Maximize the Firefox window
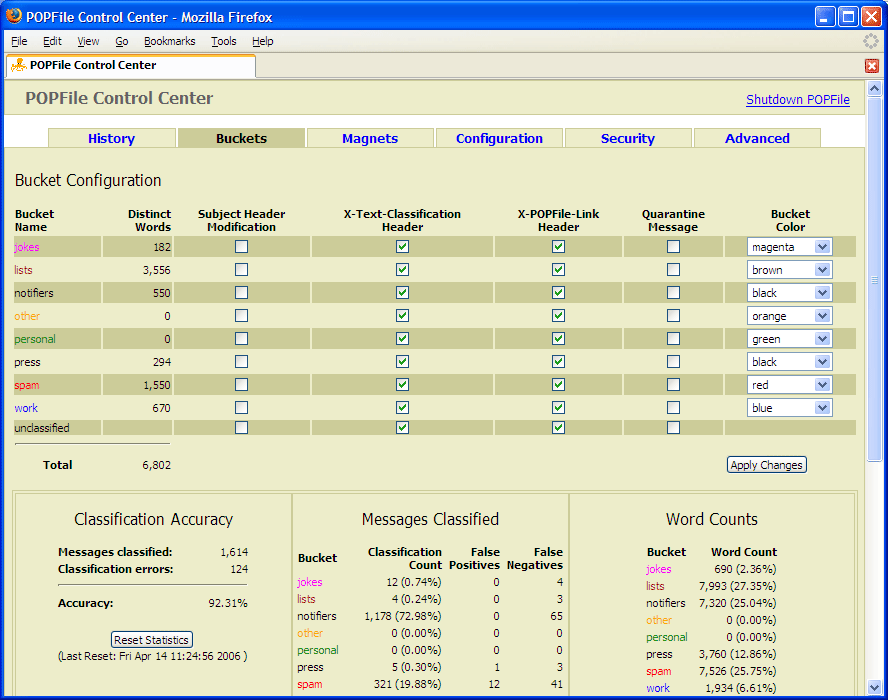 [848, 16]
